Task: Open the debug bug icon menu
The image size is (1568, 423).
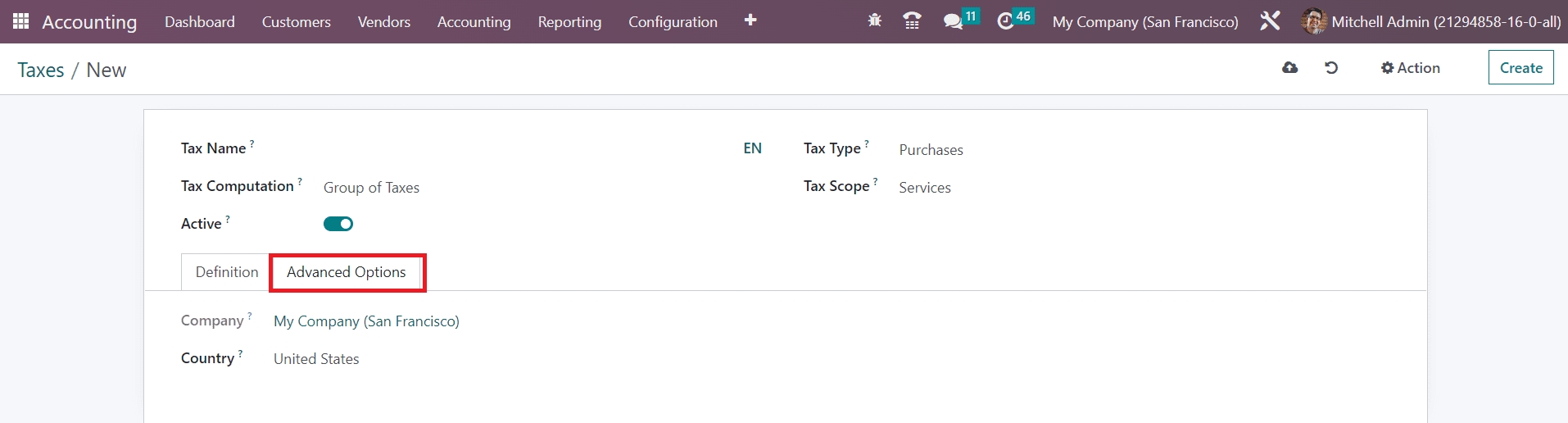Action: (x=874, y=21)
